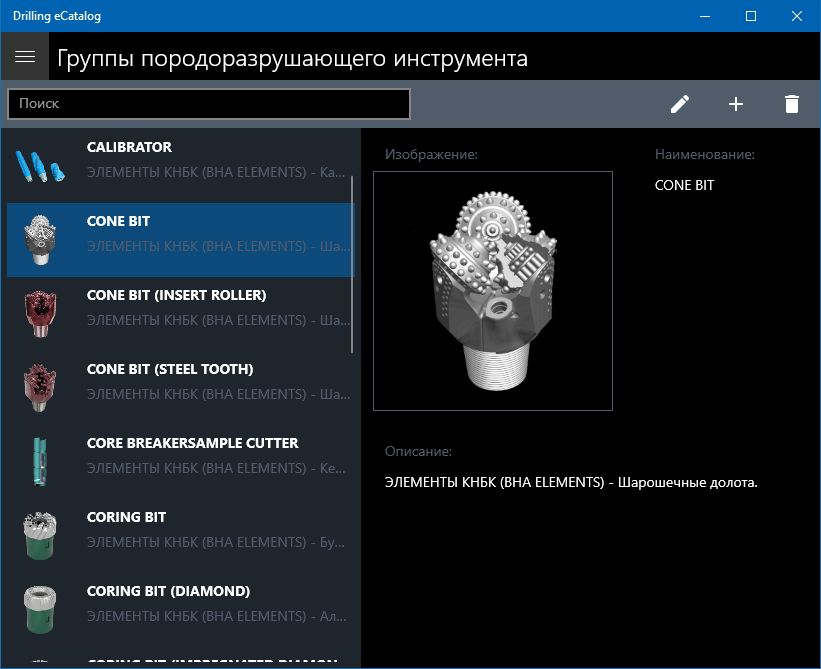Select the CALIBRATOR list item
This screenshot has height=669, width=821.
(181, 166)
